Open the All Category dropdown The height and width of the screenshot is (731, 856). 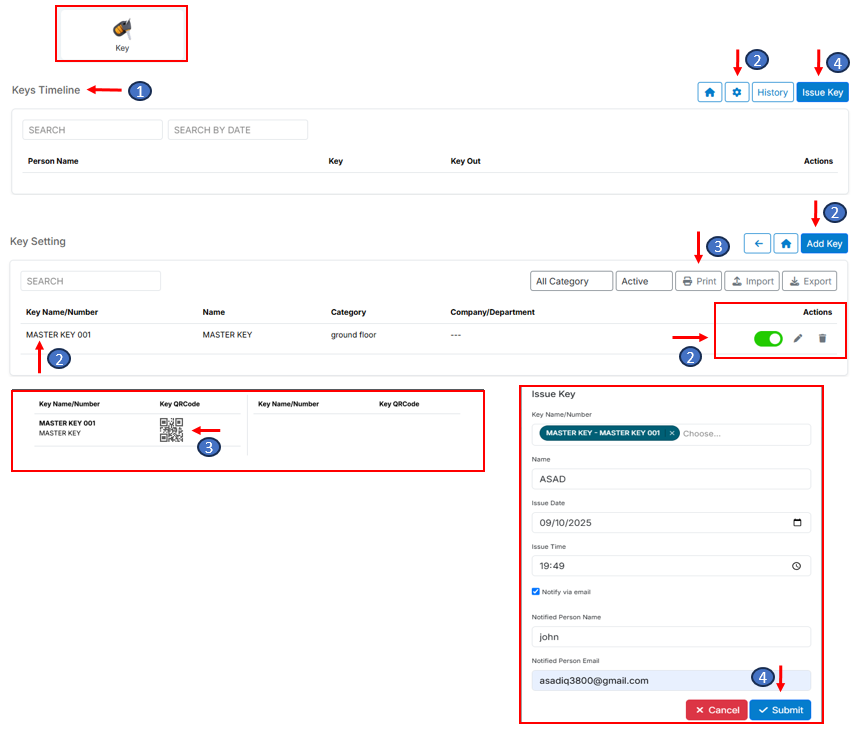tap(571, 281)
